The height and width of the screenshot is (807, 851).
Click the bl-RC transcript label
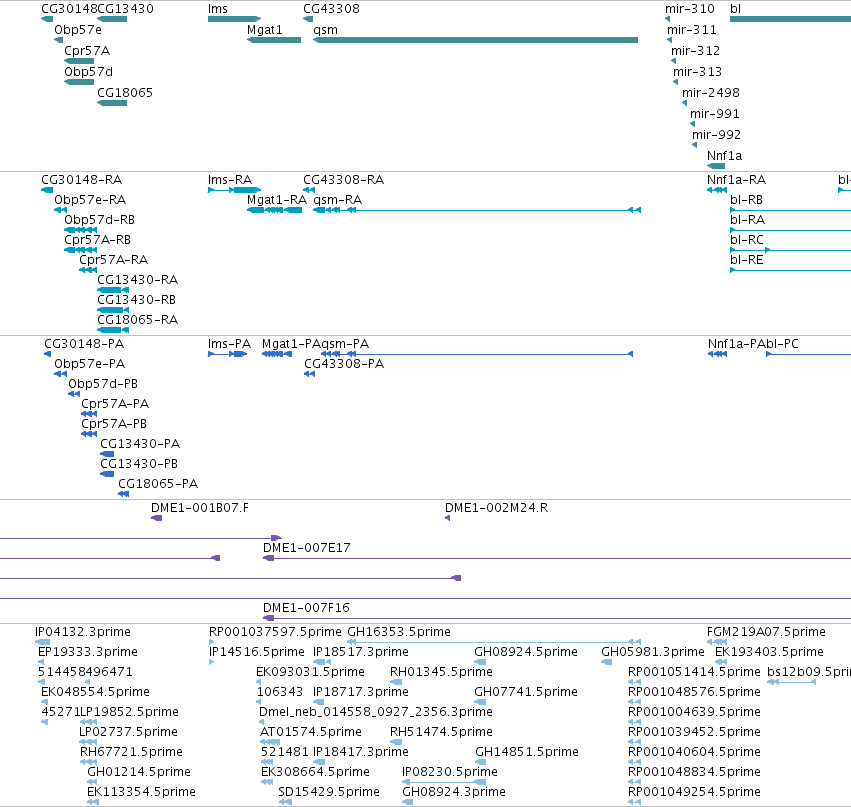[747, 240]
